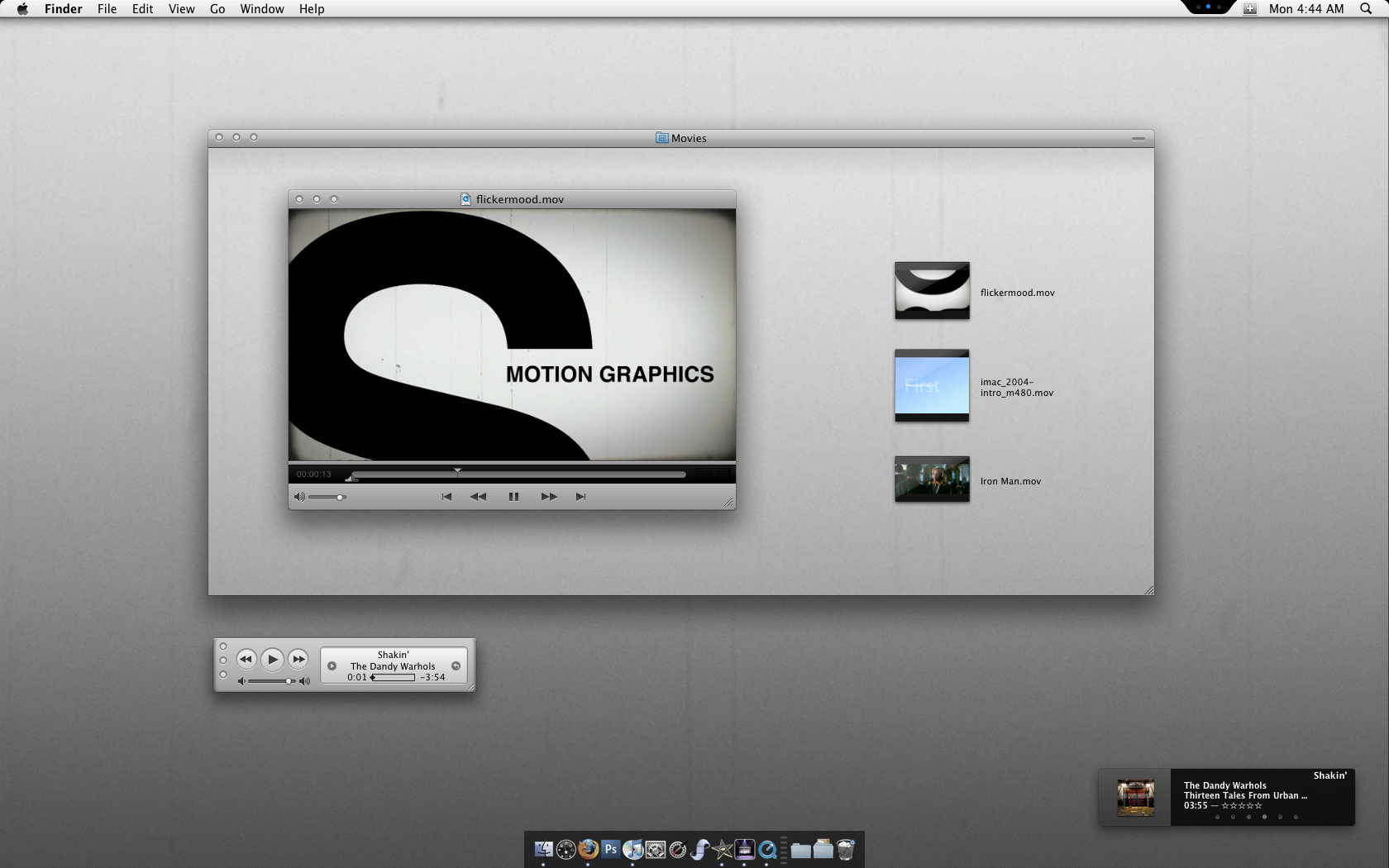The width and height of the screenshot is (1389, 868).
Task: Skip to end of flickermood.mov
Action: pos(580,497)
